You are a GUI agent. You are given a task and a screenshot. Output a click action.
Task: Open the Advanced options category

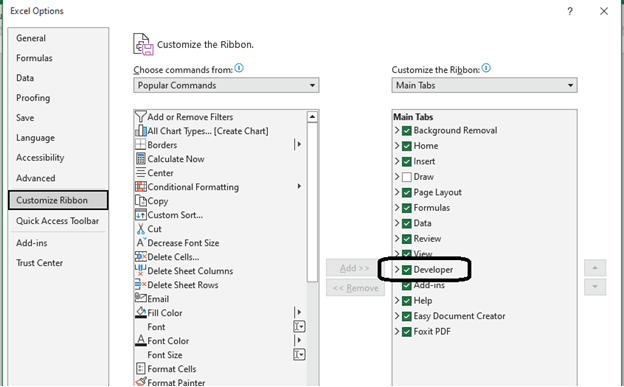[x=58, y=178]
